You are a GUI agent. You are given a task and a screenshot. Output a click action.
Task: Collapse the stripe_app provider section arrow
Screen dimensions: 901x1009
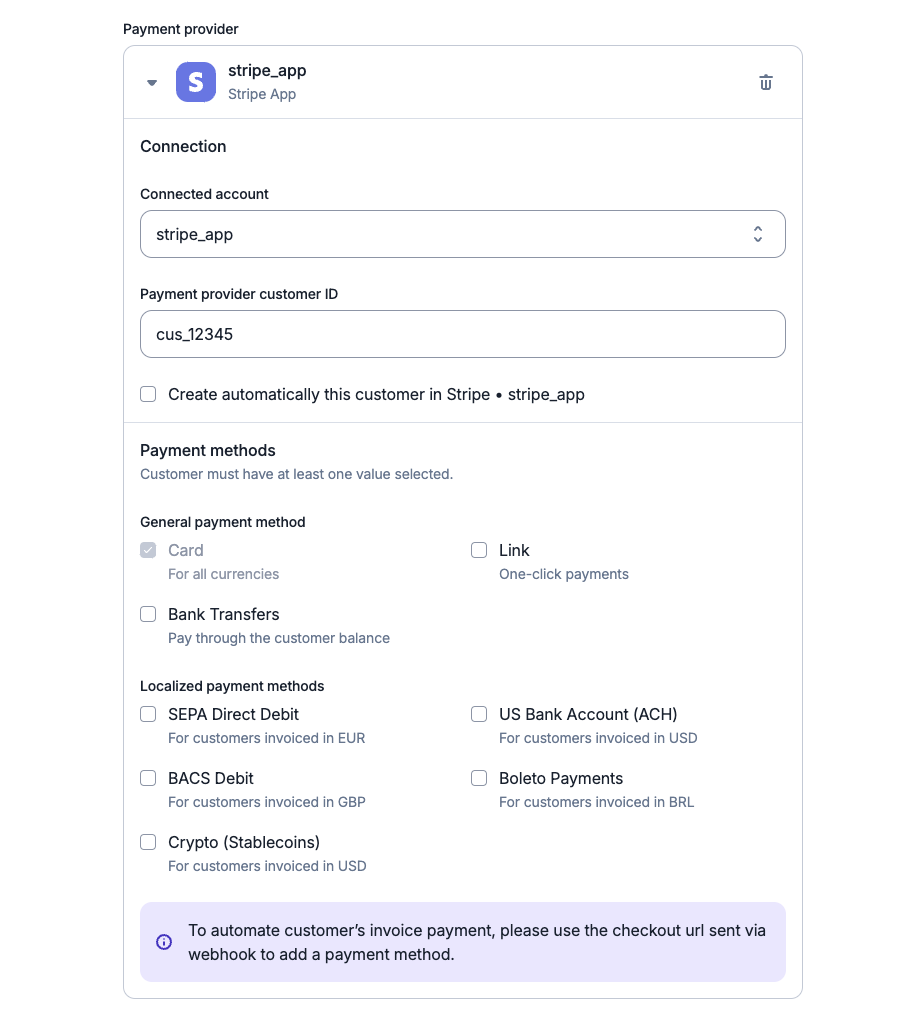point(152,82)
